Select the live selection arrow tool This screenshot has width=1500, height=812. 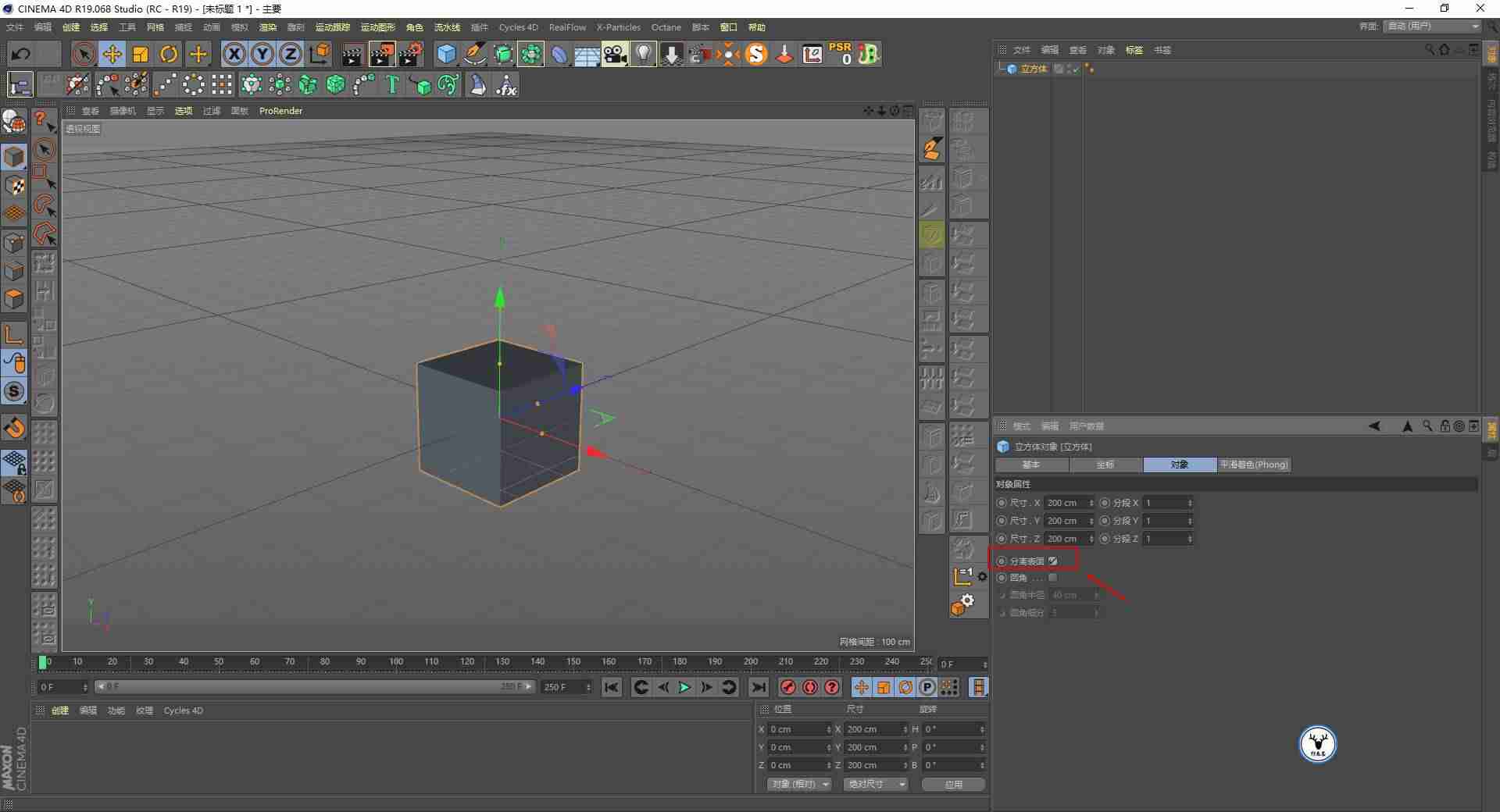point(84,54)
